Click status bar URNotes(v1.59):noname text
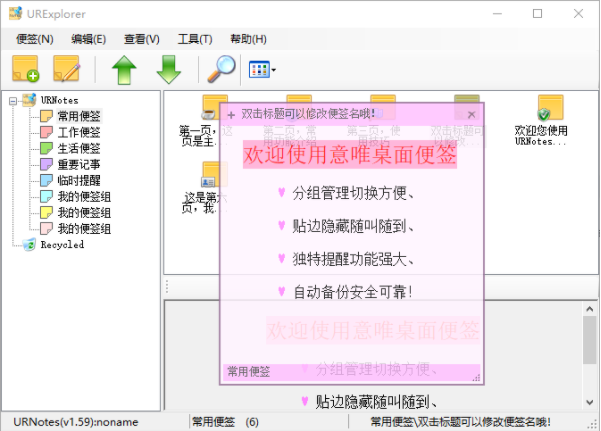601x431 pixels. (76, 422)
